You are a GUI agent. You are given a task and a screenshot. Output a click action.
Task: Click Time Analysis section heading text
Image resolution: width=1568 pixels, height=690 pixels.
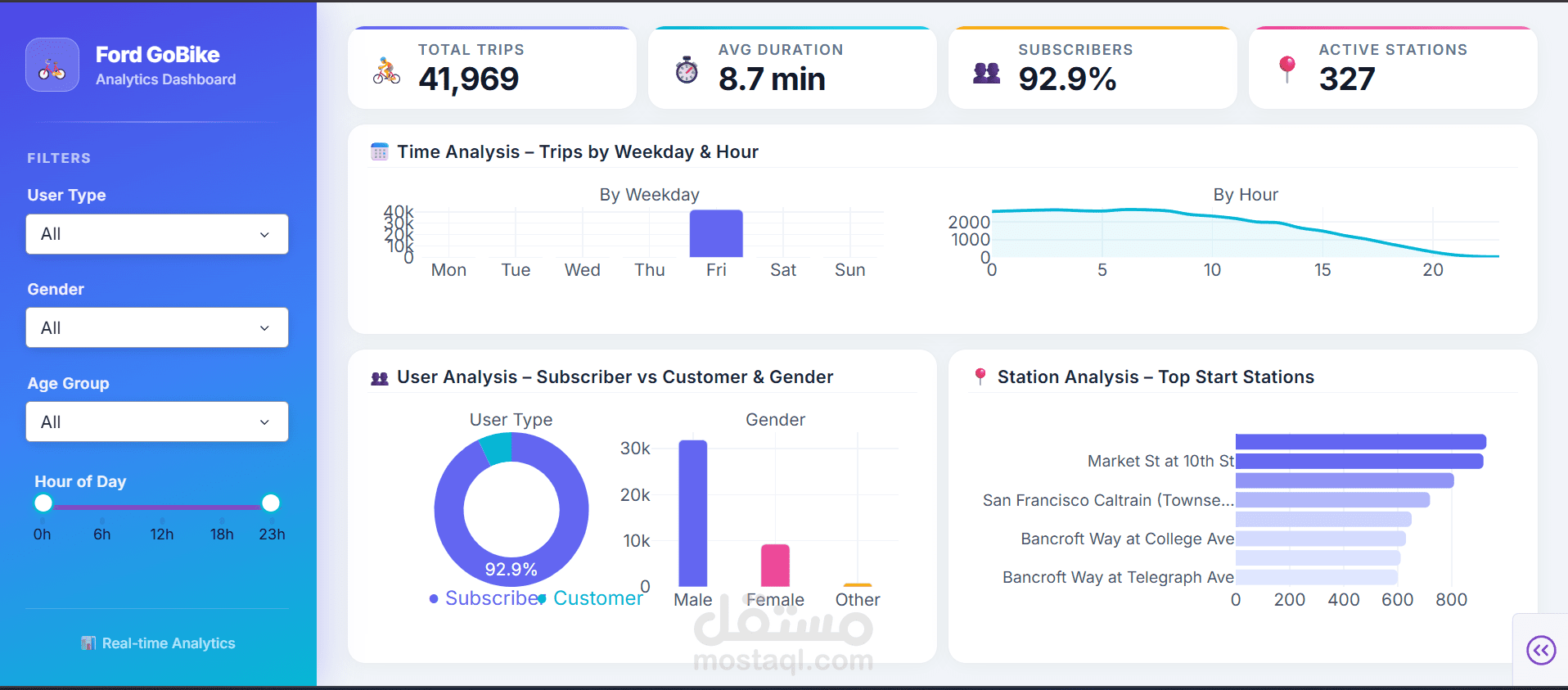click(578, 151)
